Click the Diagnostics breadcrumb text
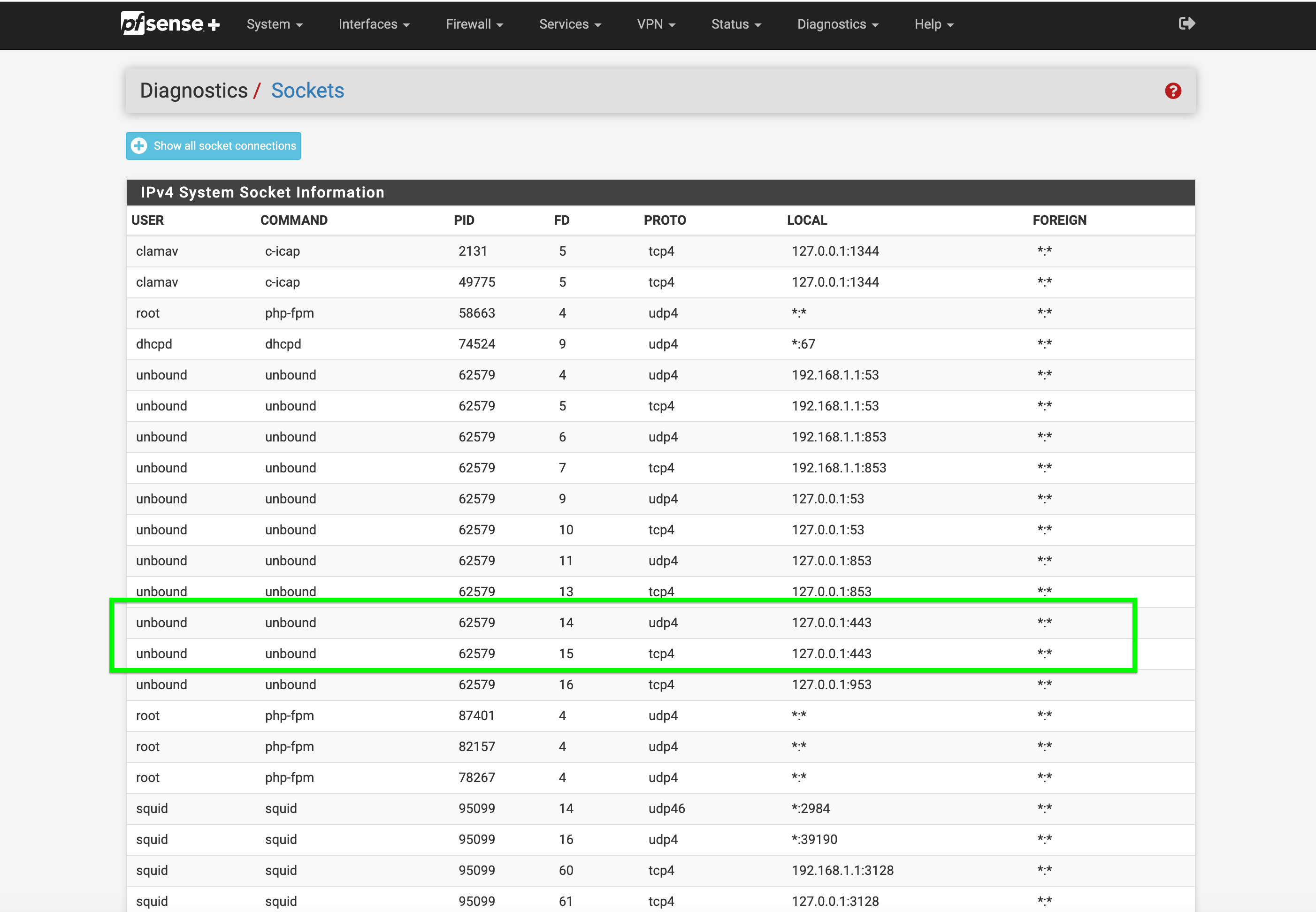 (194, 90)
